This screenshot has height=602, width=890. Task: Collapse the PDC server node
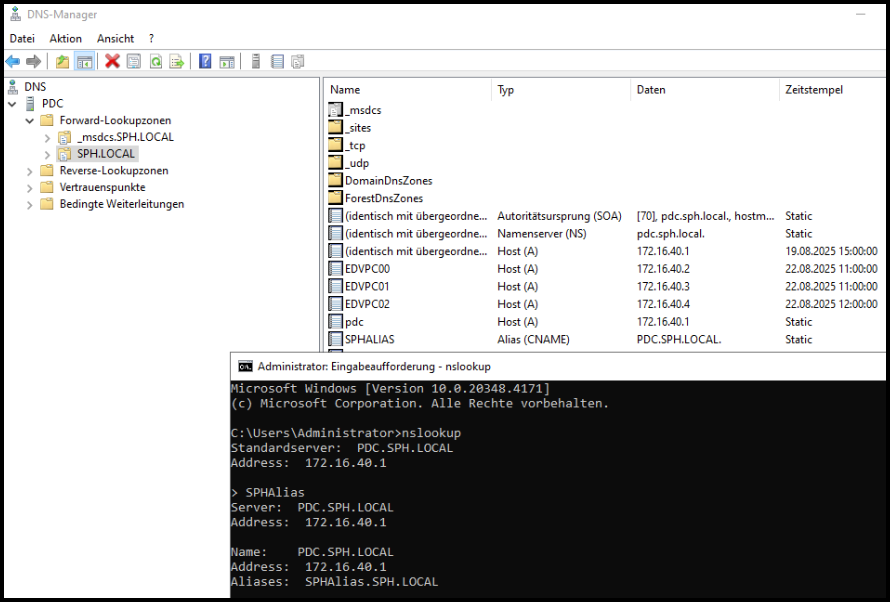(12, 104)
